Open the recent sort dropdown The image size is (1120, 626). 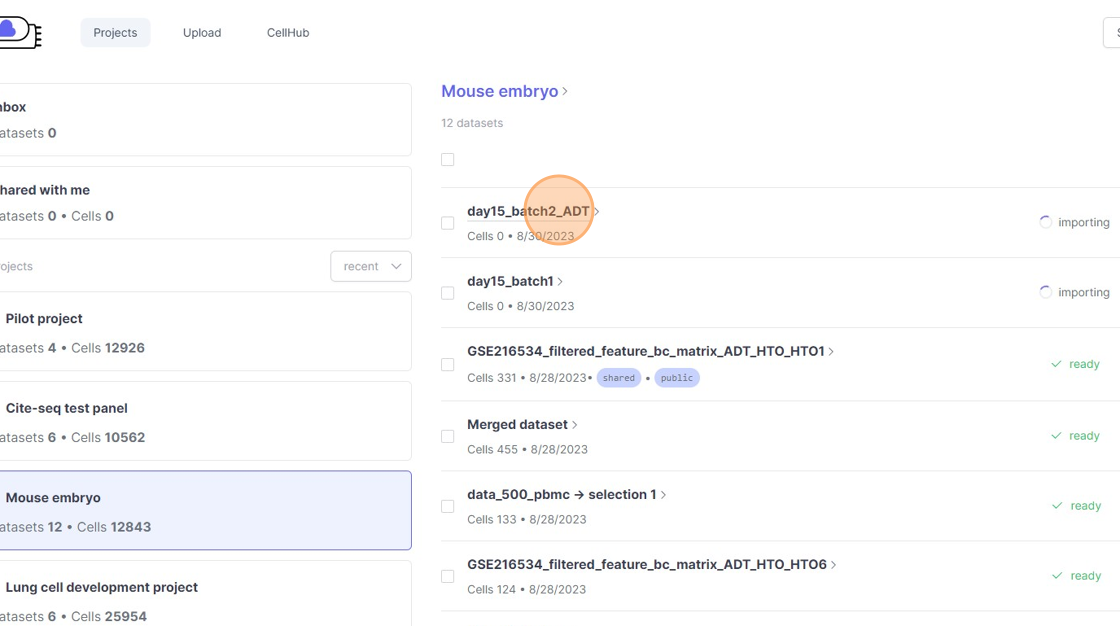370,266
